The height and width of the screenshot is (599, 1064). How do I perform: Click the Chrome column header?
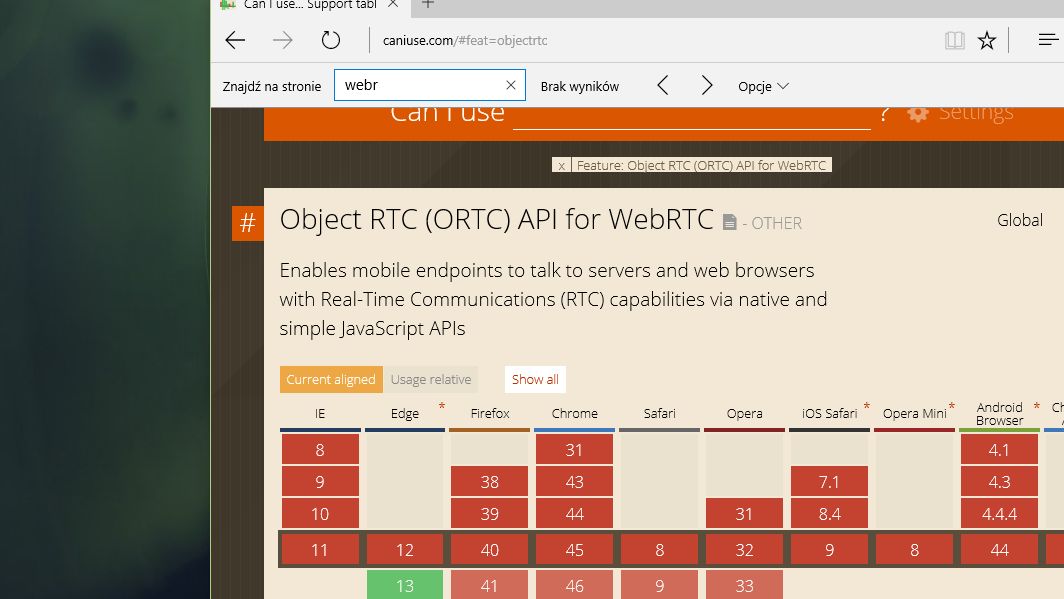tap(574, 413)
